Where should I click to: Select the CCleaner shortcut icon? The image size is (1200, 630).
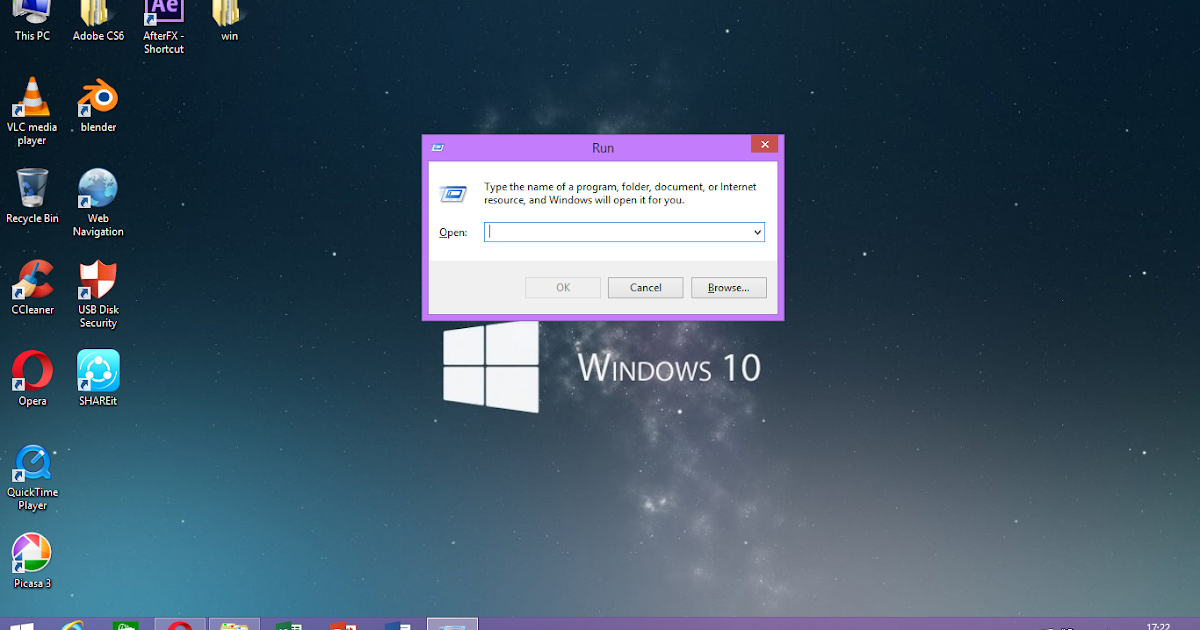point(32,288)
